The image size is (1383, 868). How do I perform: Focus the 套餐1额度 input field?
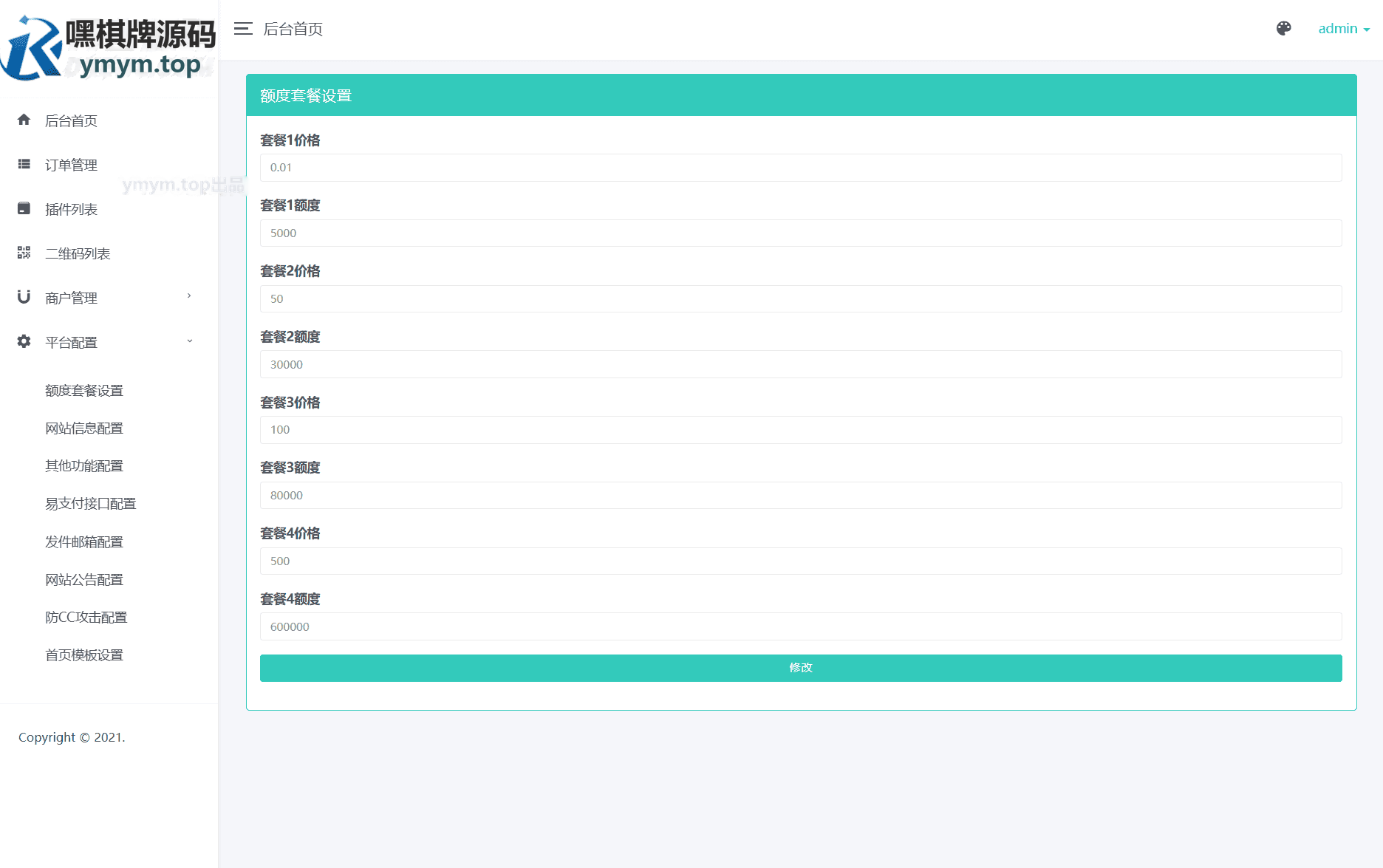(801, 233)
